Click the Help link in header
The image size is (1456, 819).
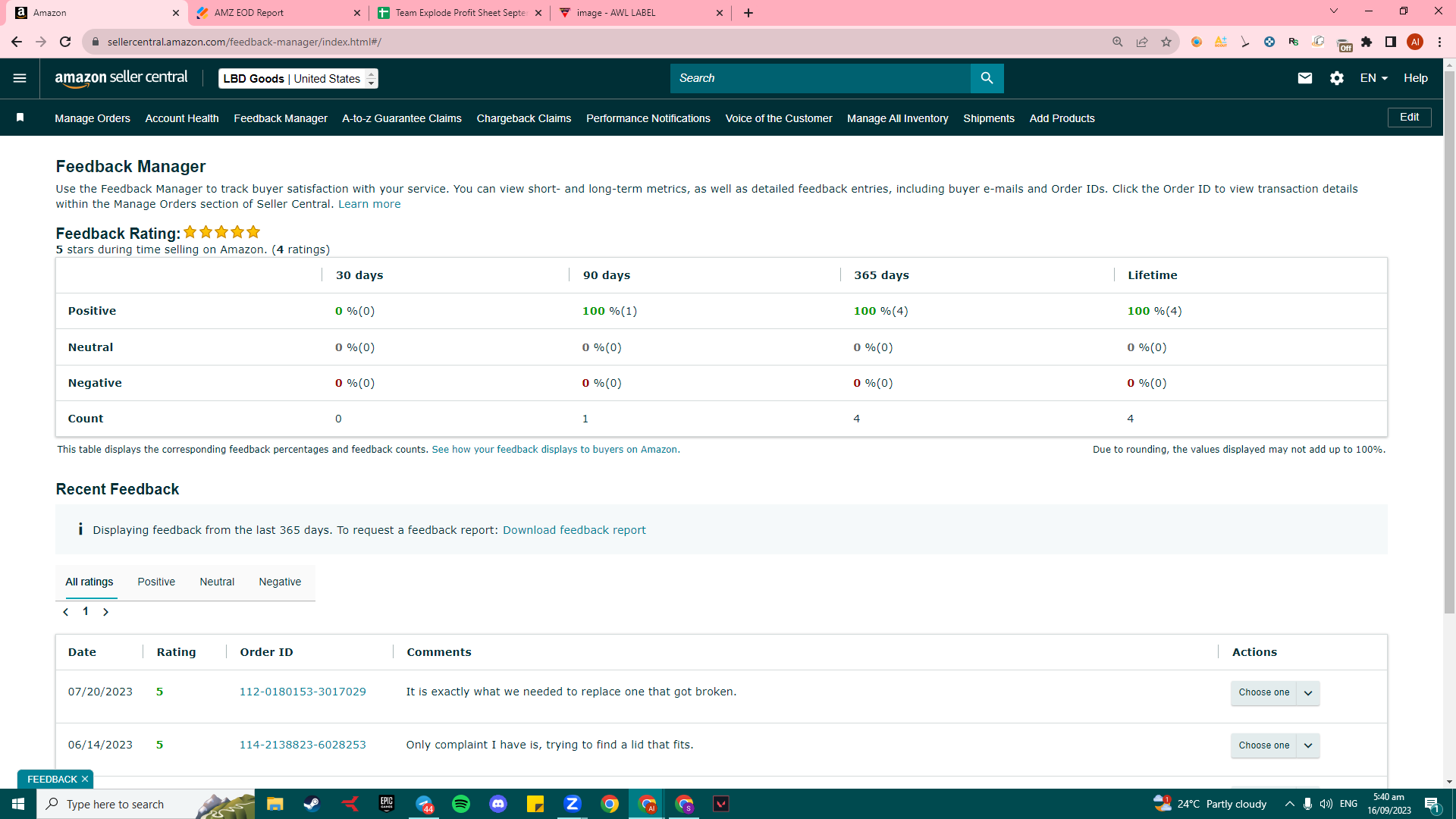pos(1415,78)
